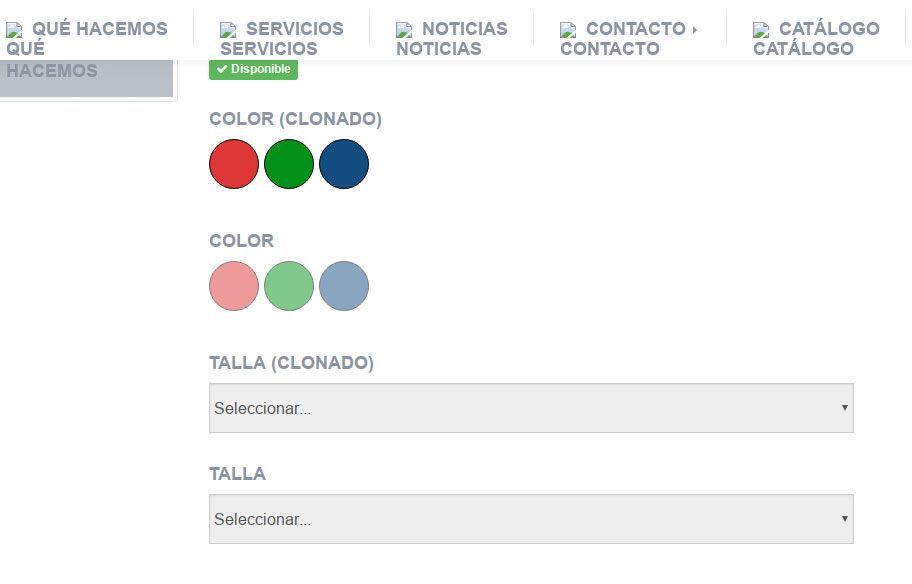Click the green Disponible badge
912x584 pixels.
tap(254, 69)
